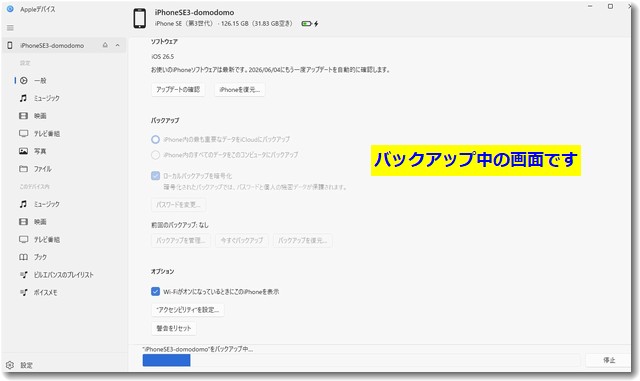The image size is (640, 381).
Task: Click the blue backup progress bar
Action: 167,360
